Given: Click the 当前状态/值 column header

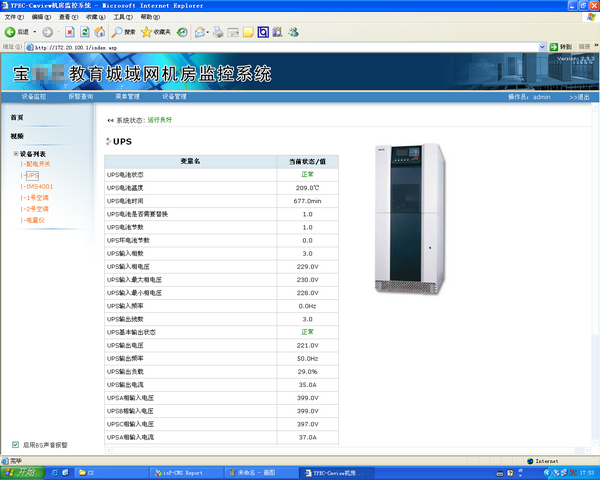Looking at the screenshot, I should (x=307, y=162).
